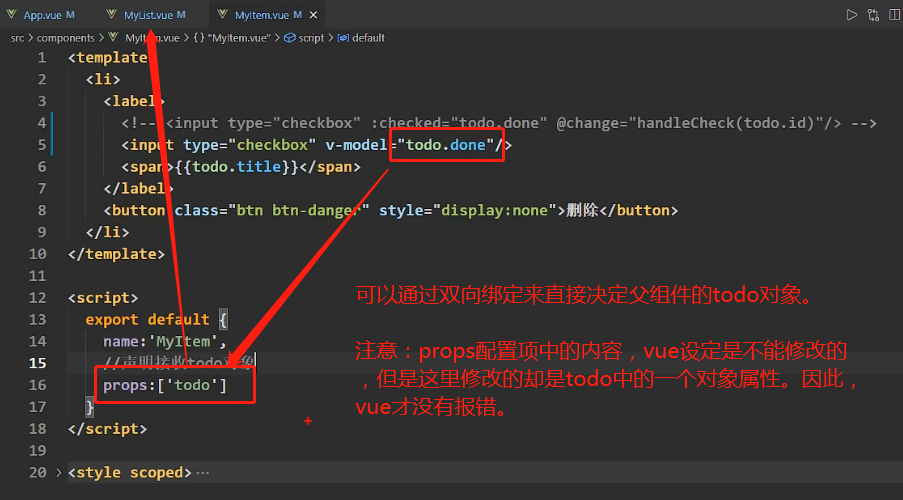Open the components breadcrumb segment
Screen dimensions: 903x500
click(65, 38)
